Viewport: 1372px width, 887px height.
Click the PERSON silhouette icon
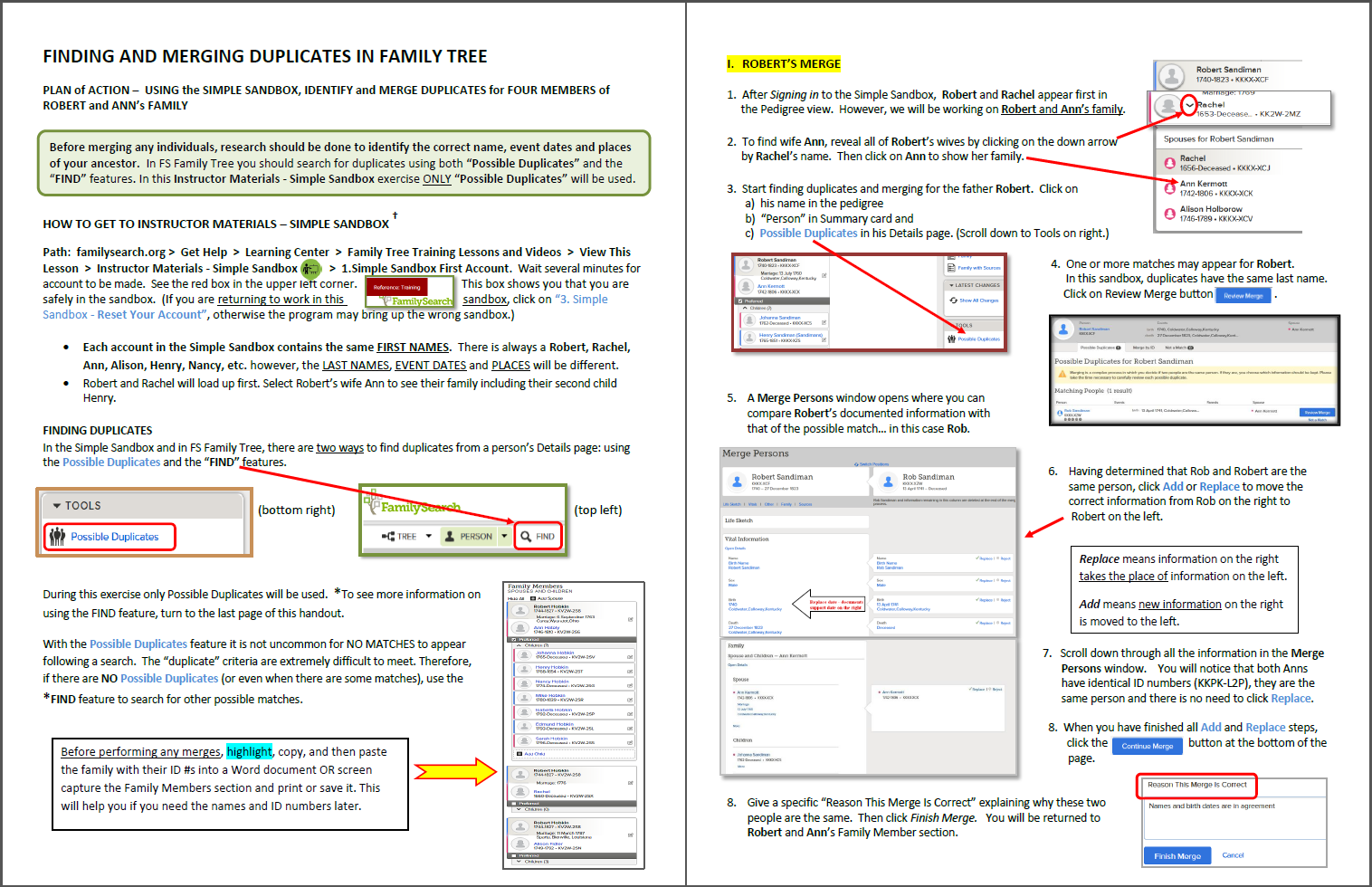point(449,536)
